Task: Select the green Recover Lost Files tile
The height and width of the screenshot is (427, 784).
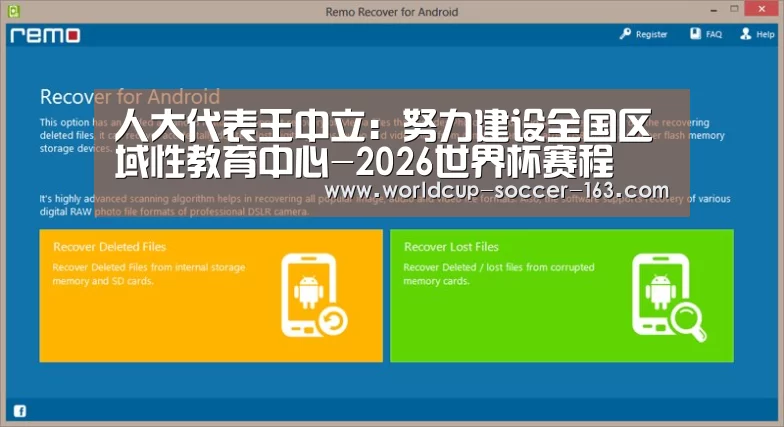Action: pyautogui.click(x=562, y=296)
